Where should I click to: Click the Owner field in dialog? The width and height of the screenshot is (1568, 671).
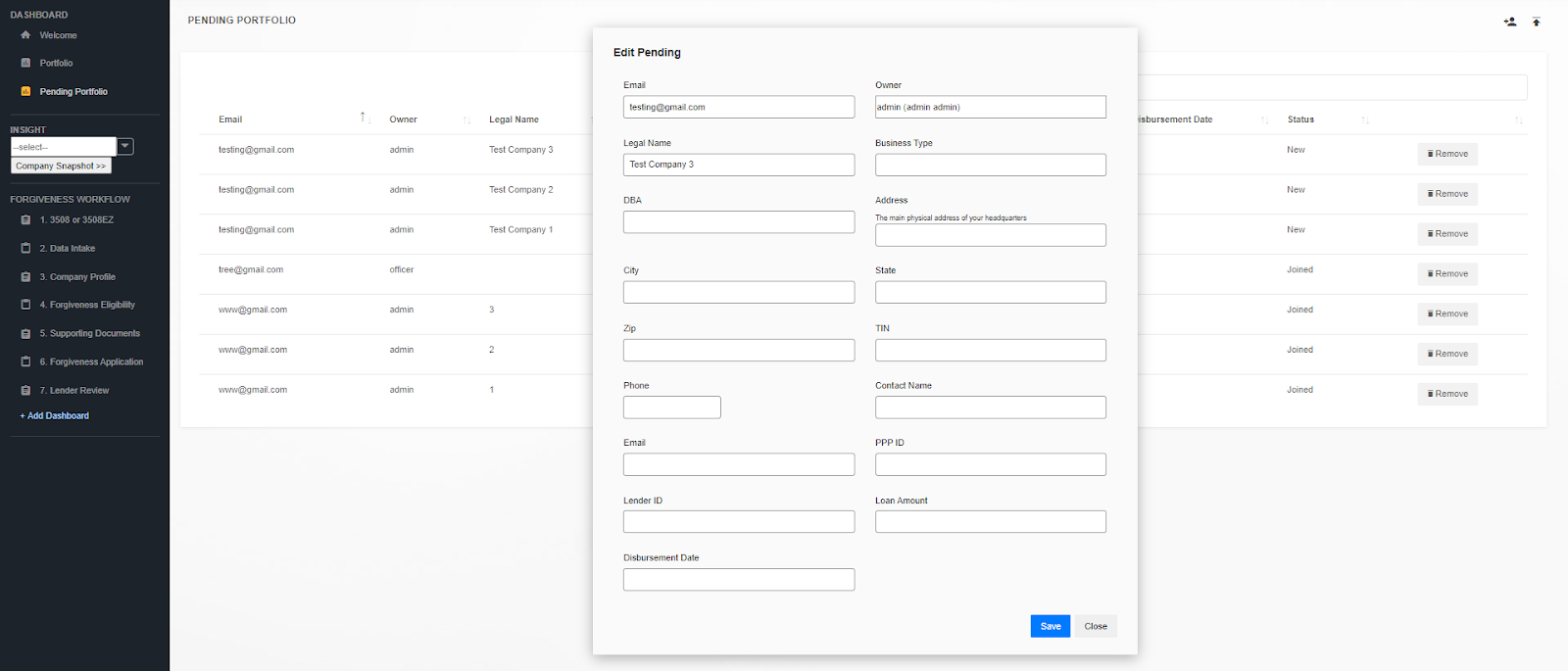(x=990, y=108)
